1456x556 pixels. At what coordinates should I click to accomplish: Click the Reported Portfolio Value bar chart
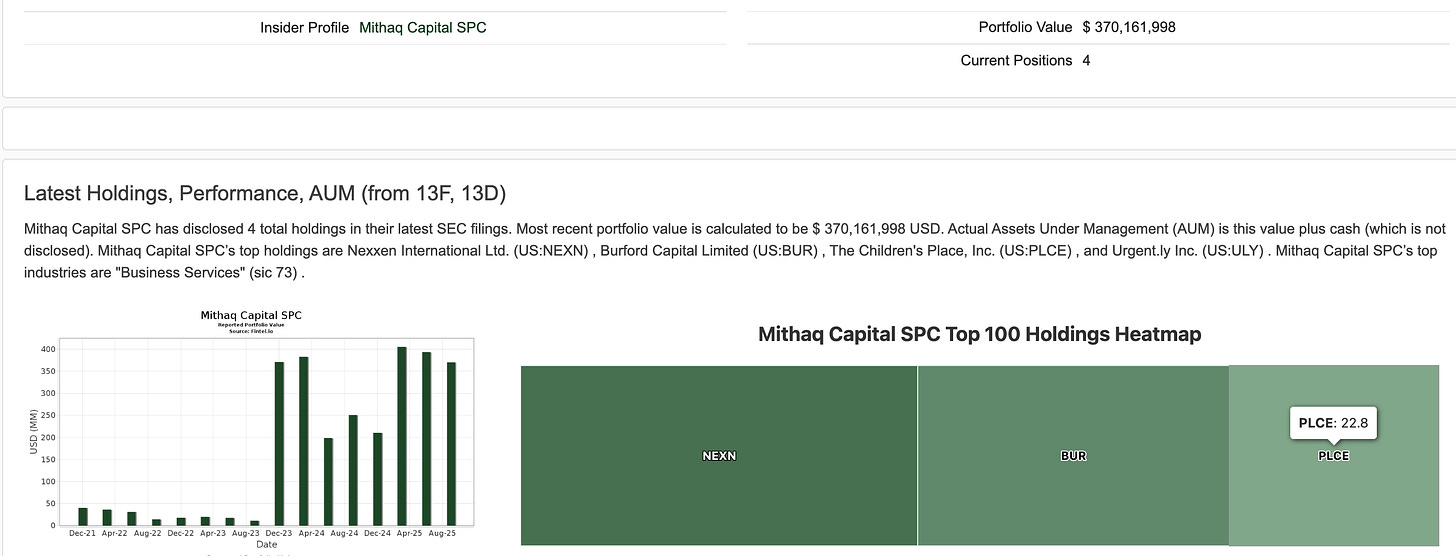pyautogui.click(x=252, y=430)
